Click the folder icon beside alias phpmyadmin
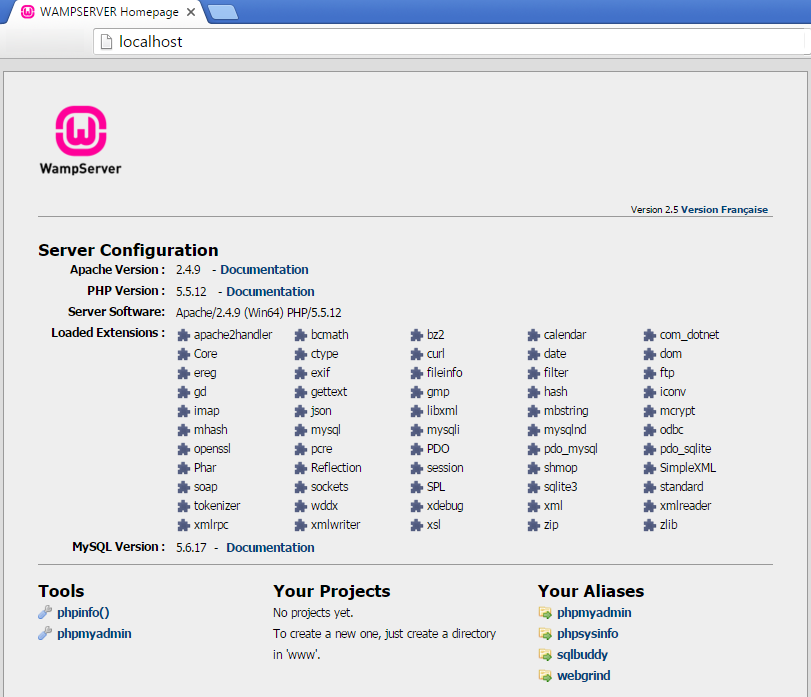 [x=545, y=613]
